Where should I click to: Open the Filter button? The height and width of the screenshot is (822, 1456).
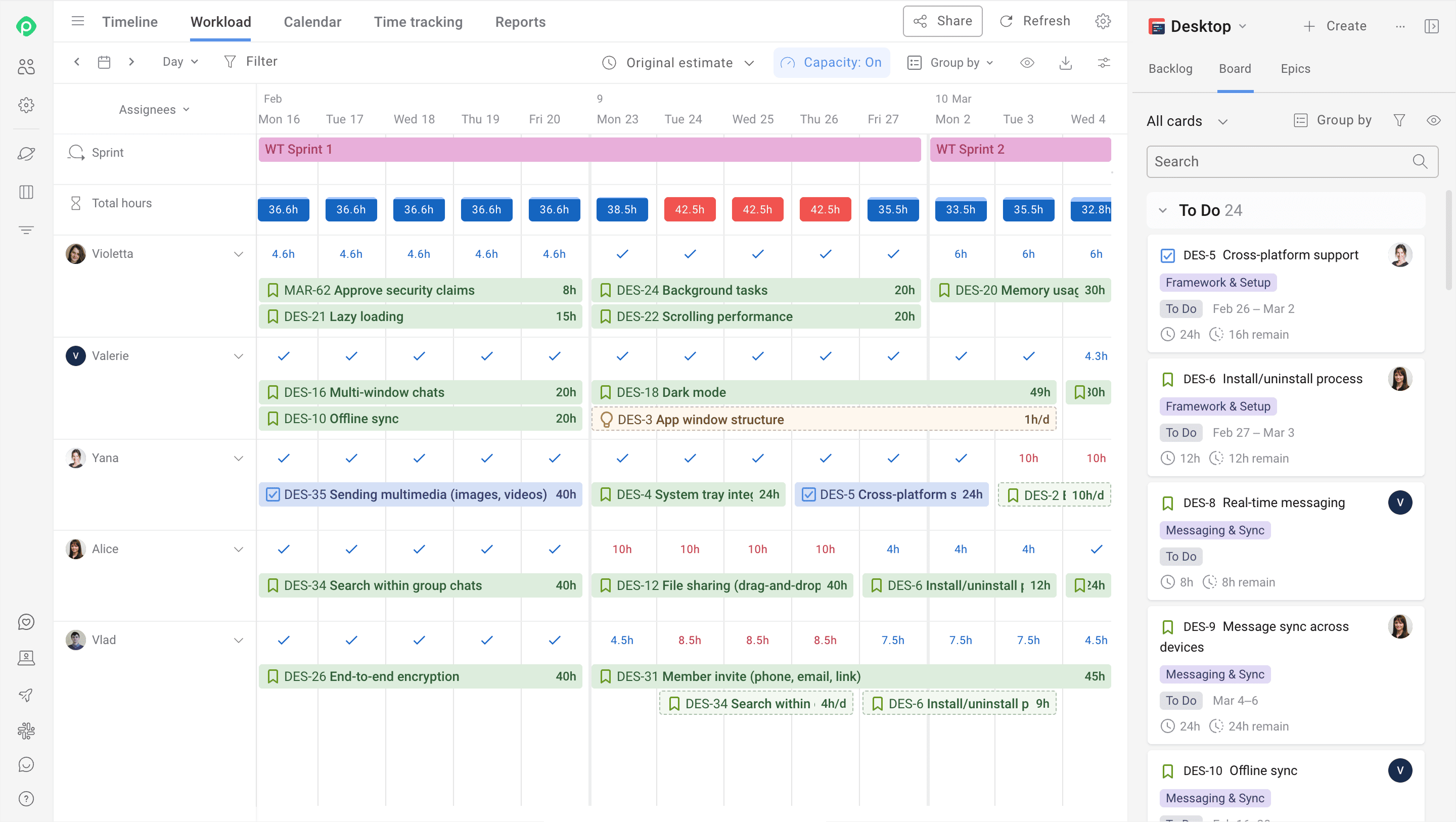click(x=250, y=62)
